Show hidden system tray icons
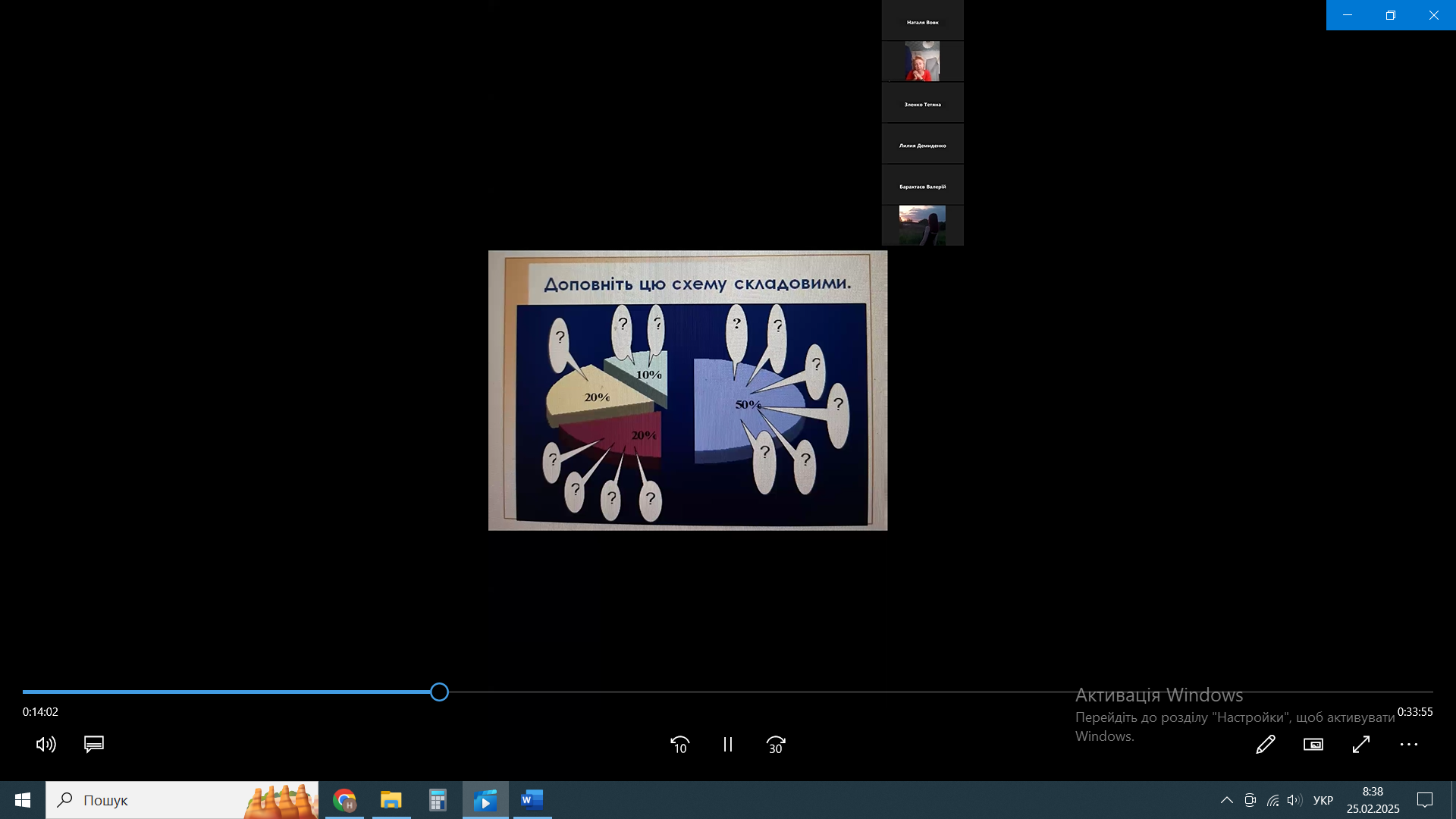Image resolution: width=1456 pixels, height=819 pixels. (1226, 800)
